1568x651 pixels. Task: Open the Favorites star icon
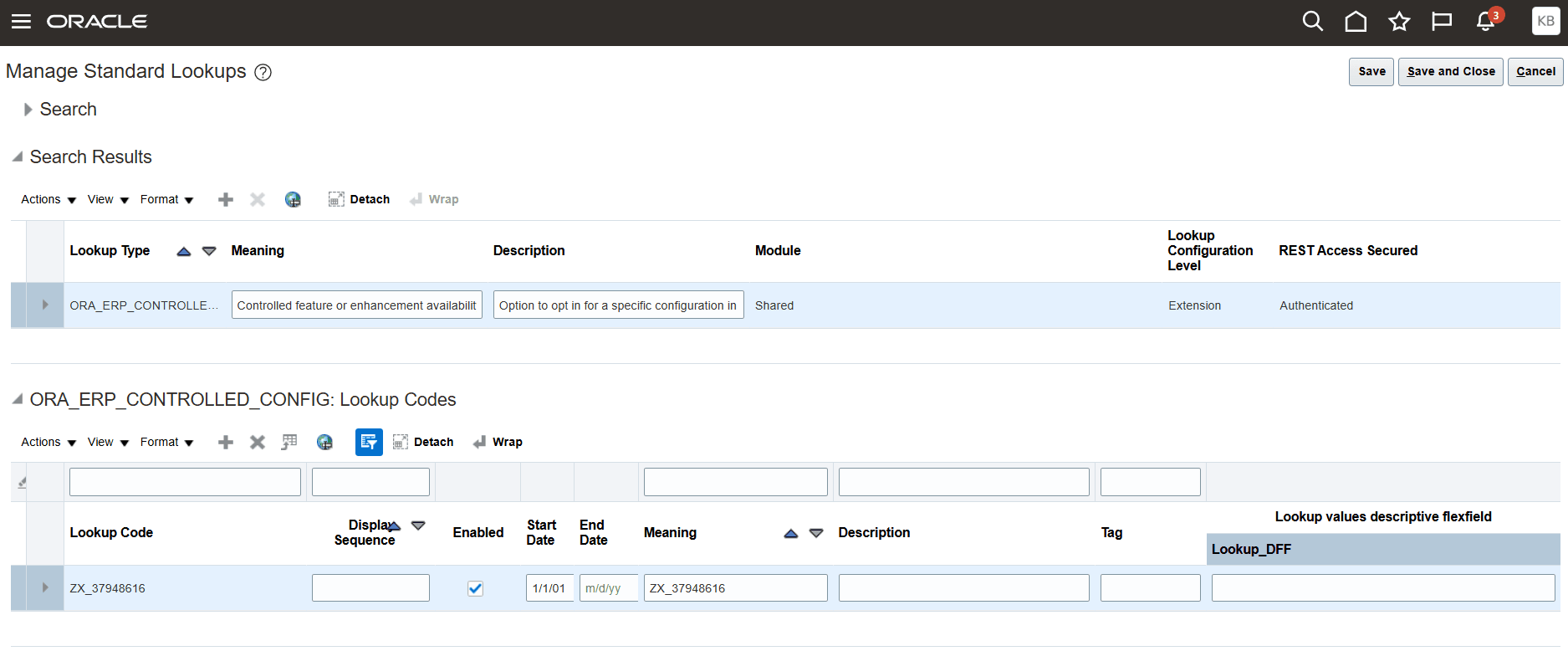coord(1399,22)
